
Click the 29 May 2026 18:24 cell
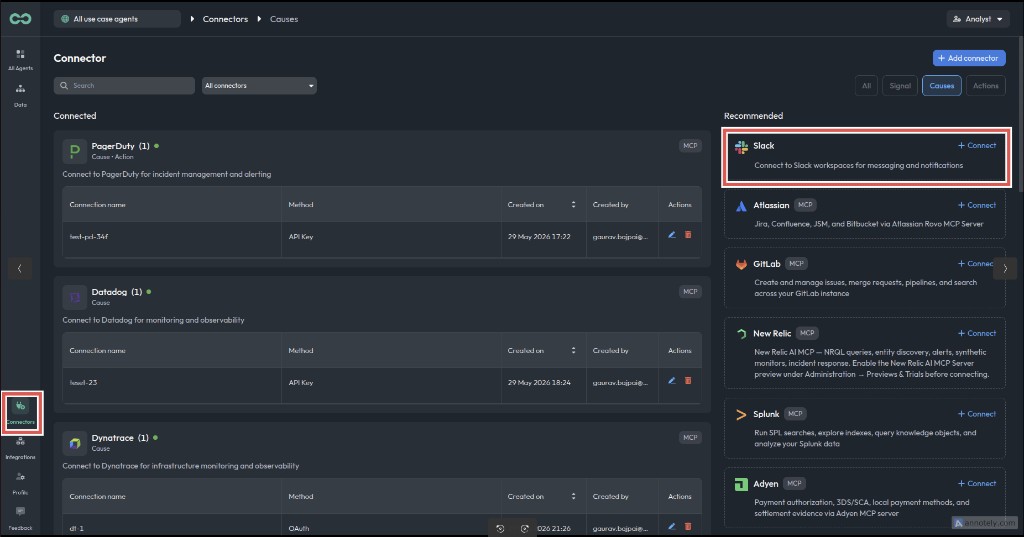tap(539, 382)
